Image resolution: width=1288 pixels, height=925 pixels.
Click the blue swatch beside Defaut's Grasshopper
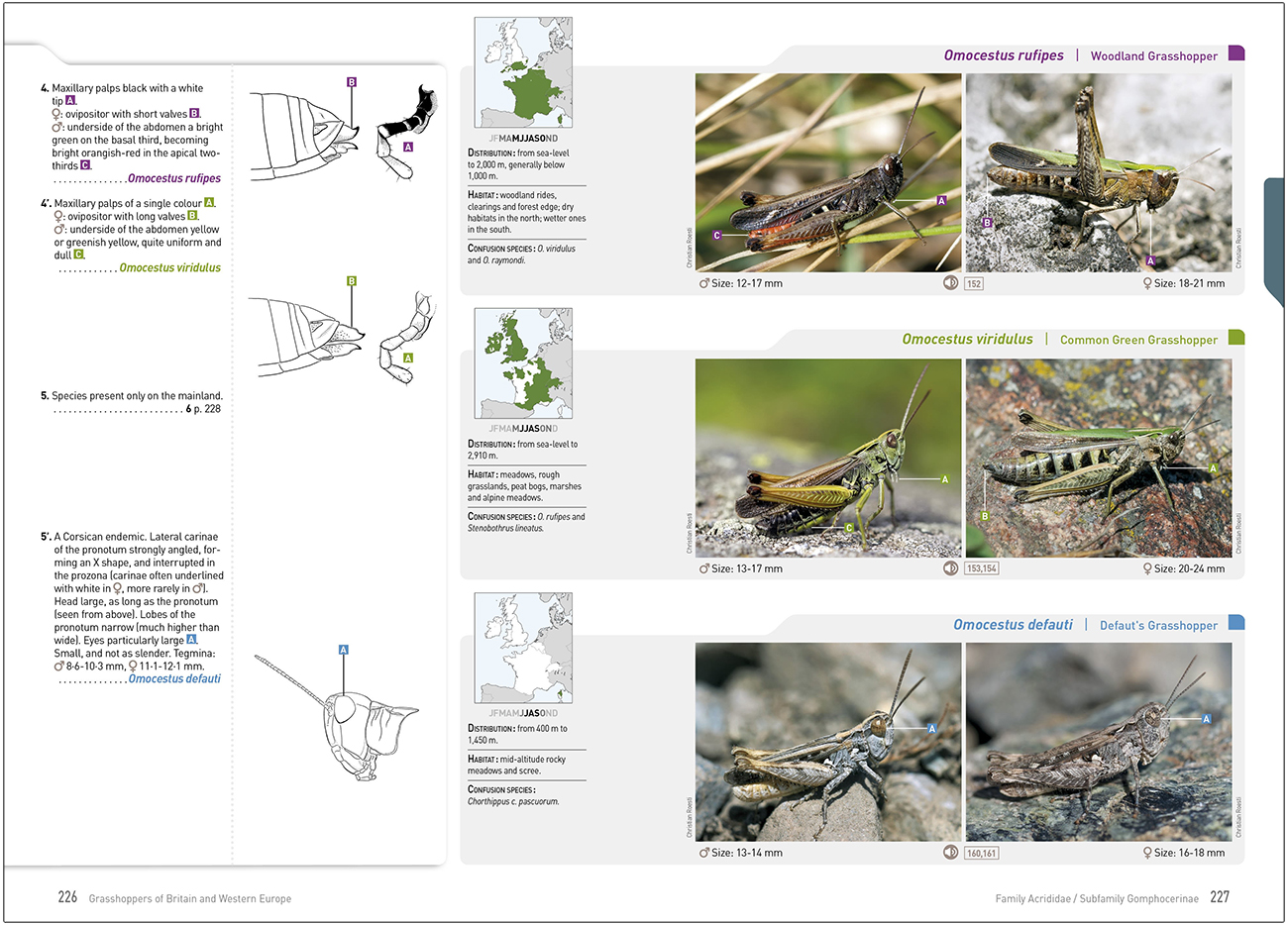point(1235,623)
